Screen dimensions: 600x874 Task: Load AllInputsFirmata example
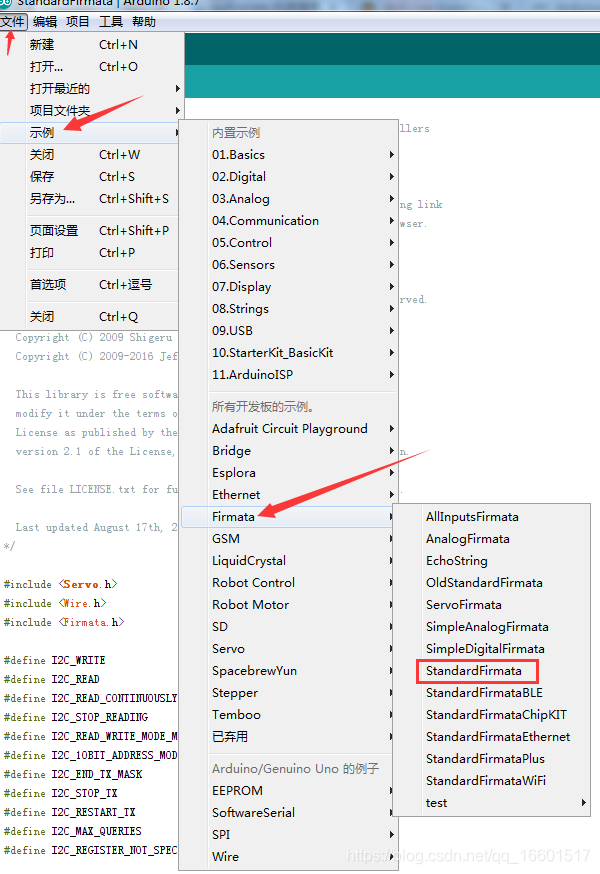pos(491,517)
